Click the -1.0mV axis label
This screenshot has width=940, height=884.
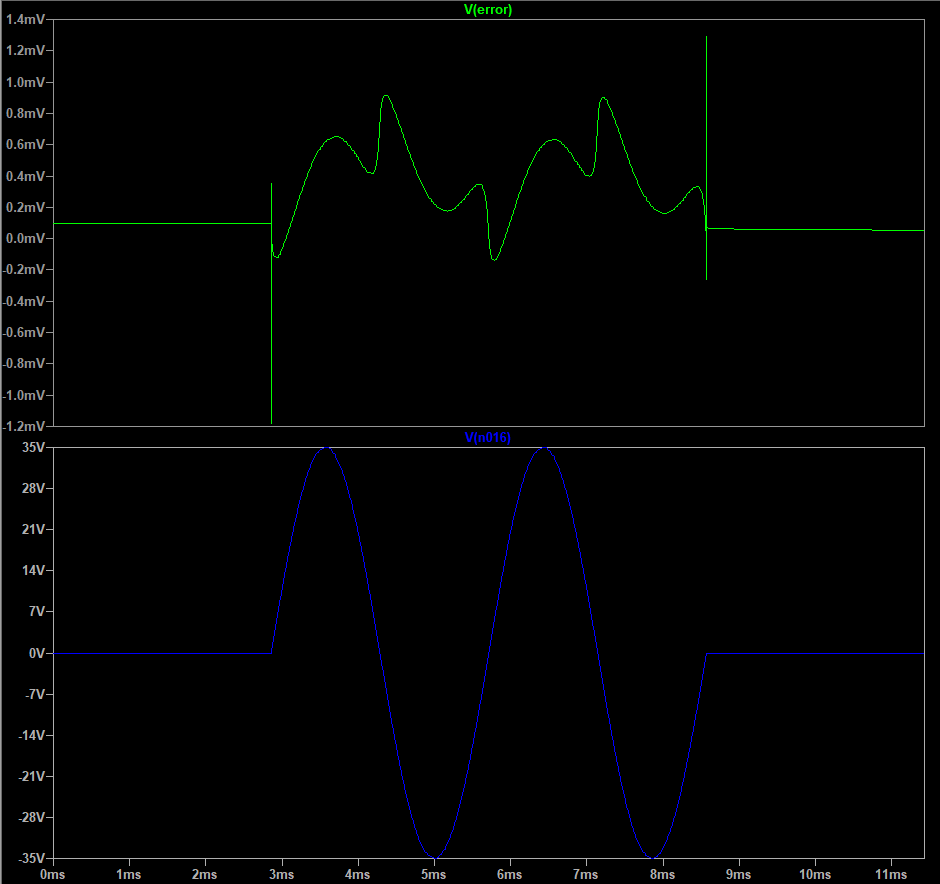tap(23, 396)
